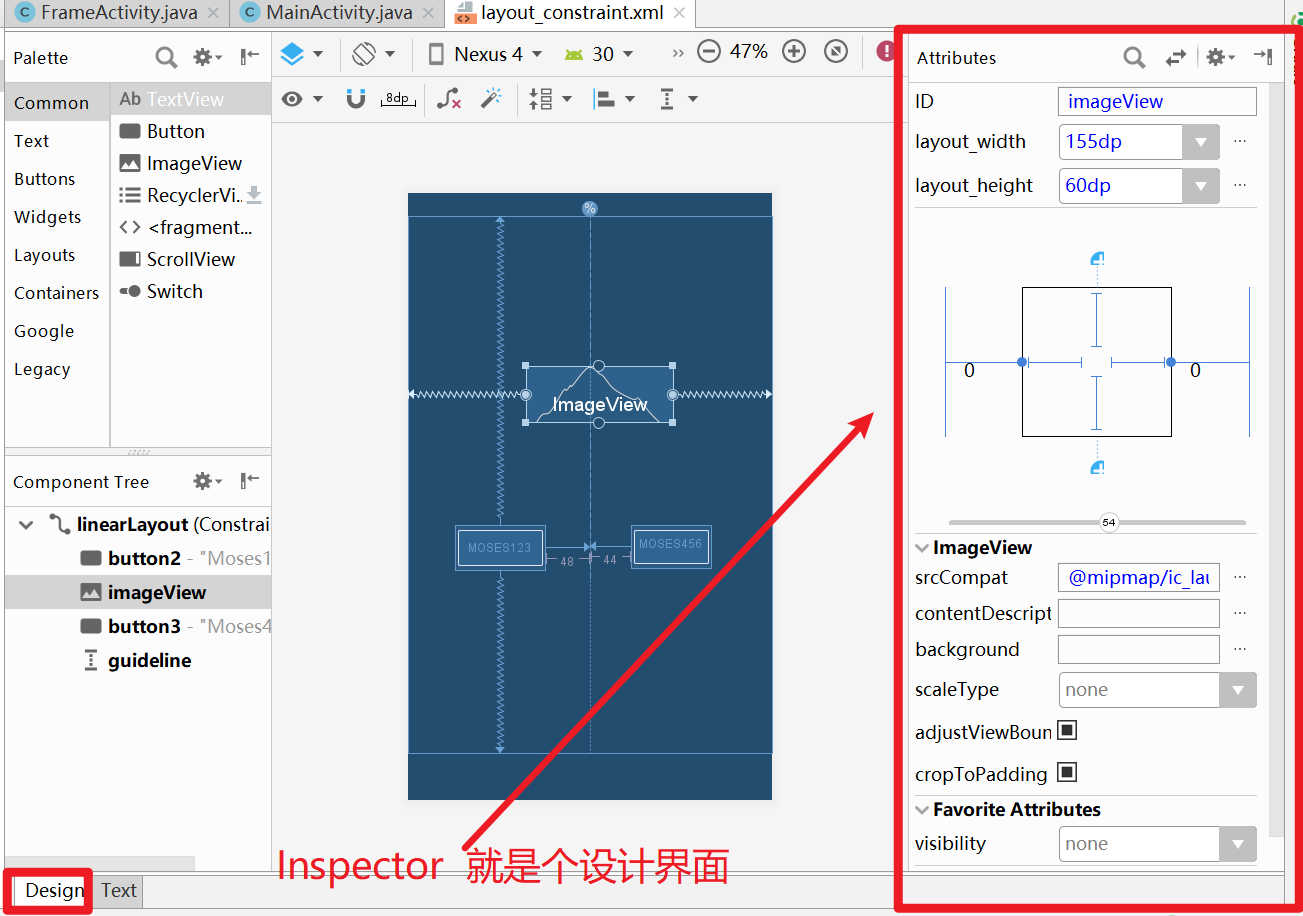Image resolution: width=1303 pixels, height=916 pixels.
Task: Collapse the linearLayout tree node
Action: tap(27, 524)
